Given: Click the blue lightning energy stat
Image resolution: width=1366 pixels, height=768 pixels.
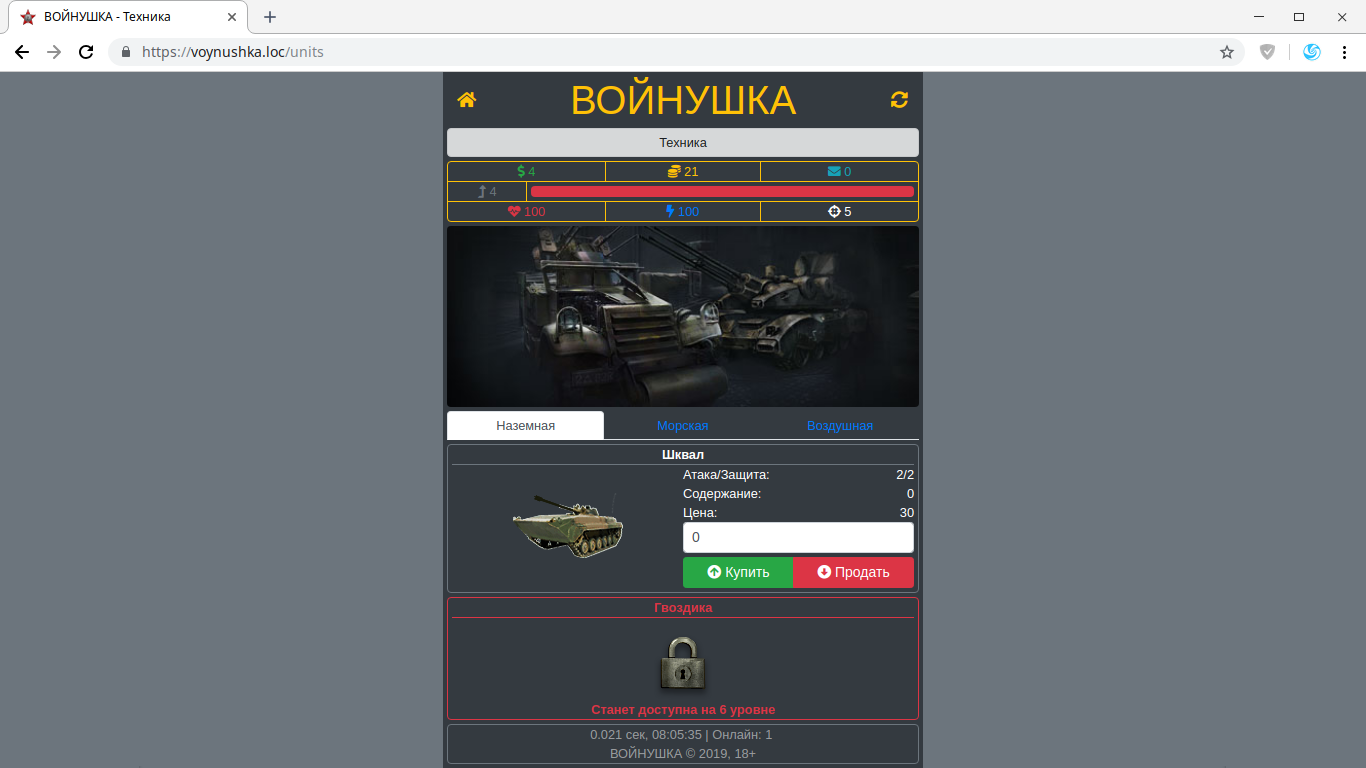Looking at the screenshot, I should (683, 212).
